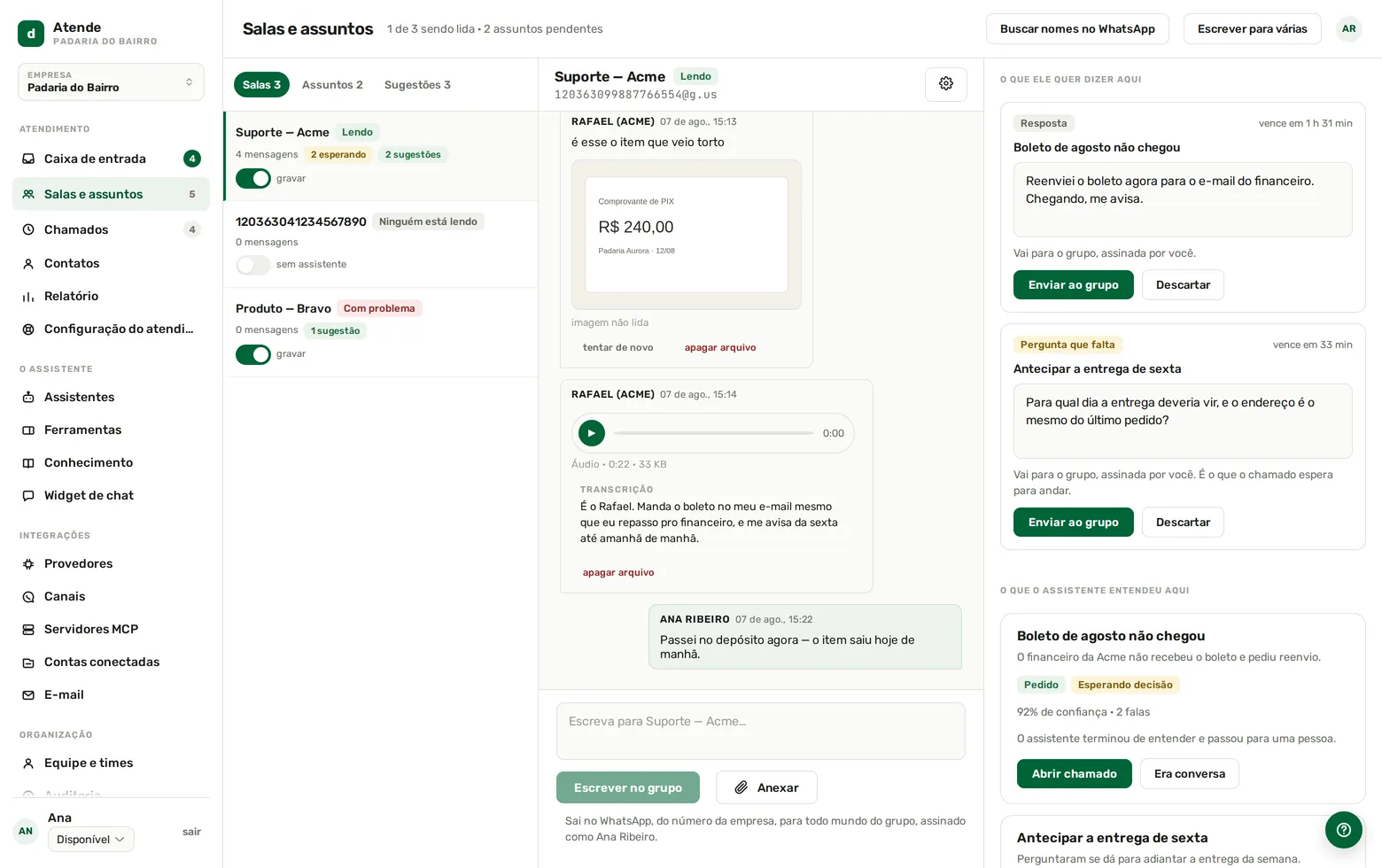
Task: Click the Contatos person icon
Action: [x=28, y=263]
